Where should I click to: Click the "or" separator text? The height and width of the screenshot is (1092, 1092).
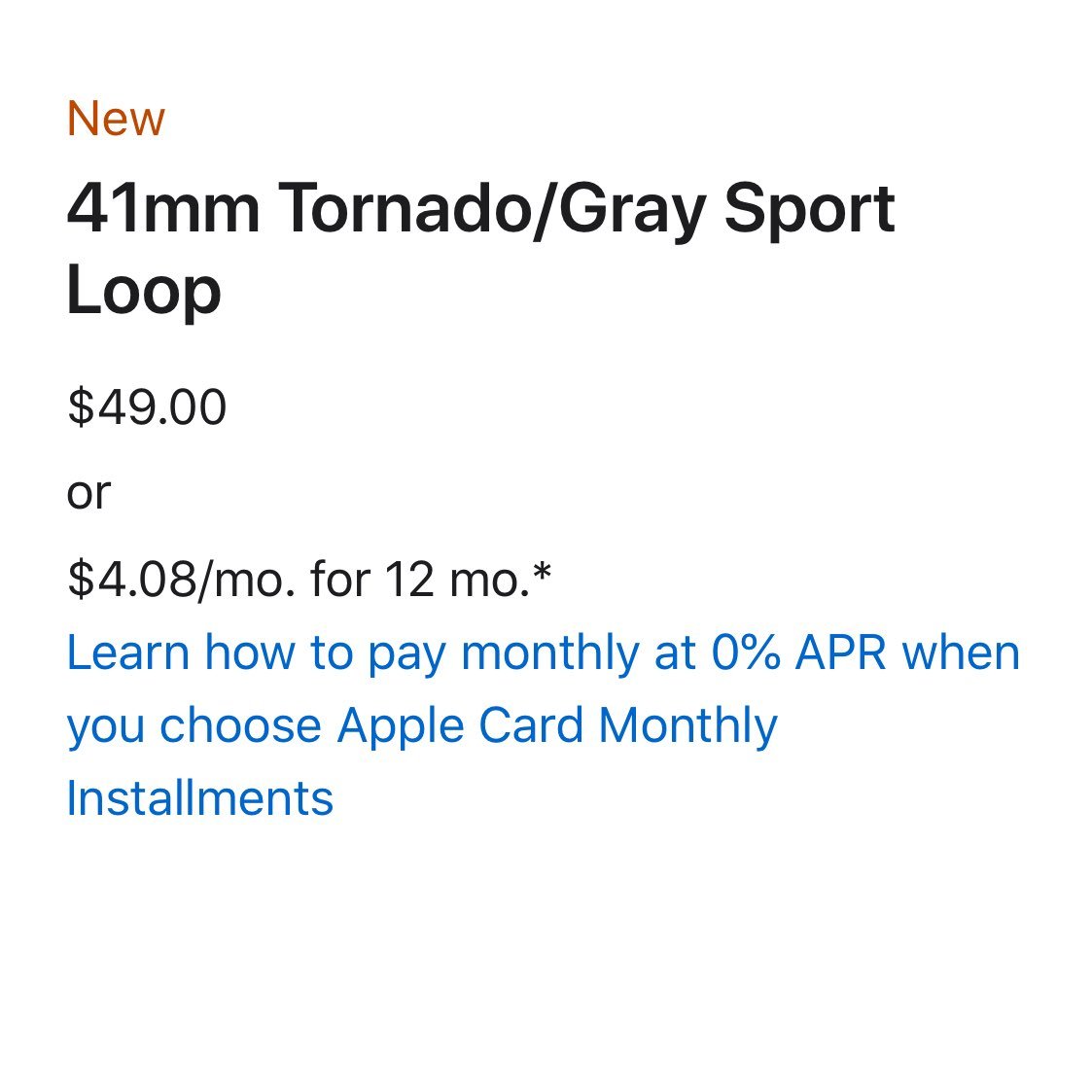tap(88, 494)
